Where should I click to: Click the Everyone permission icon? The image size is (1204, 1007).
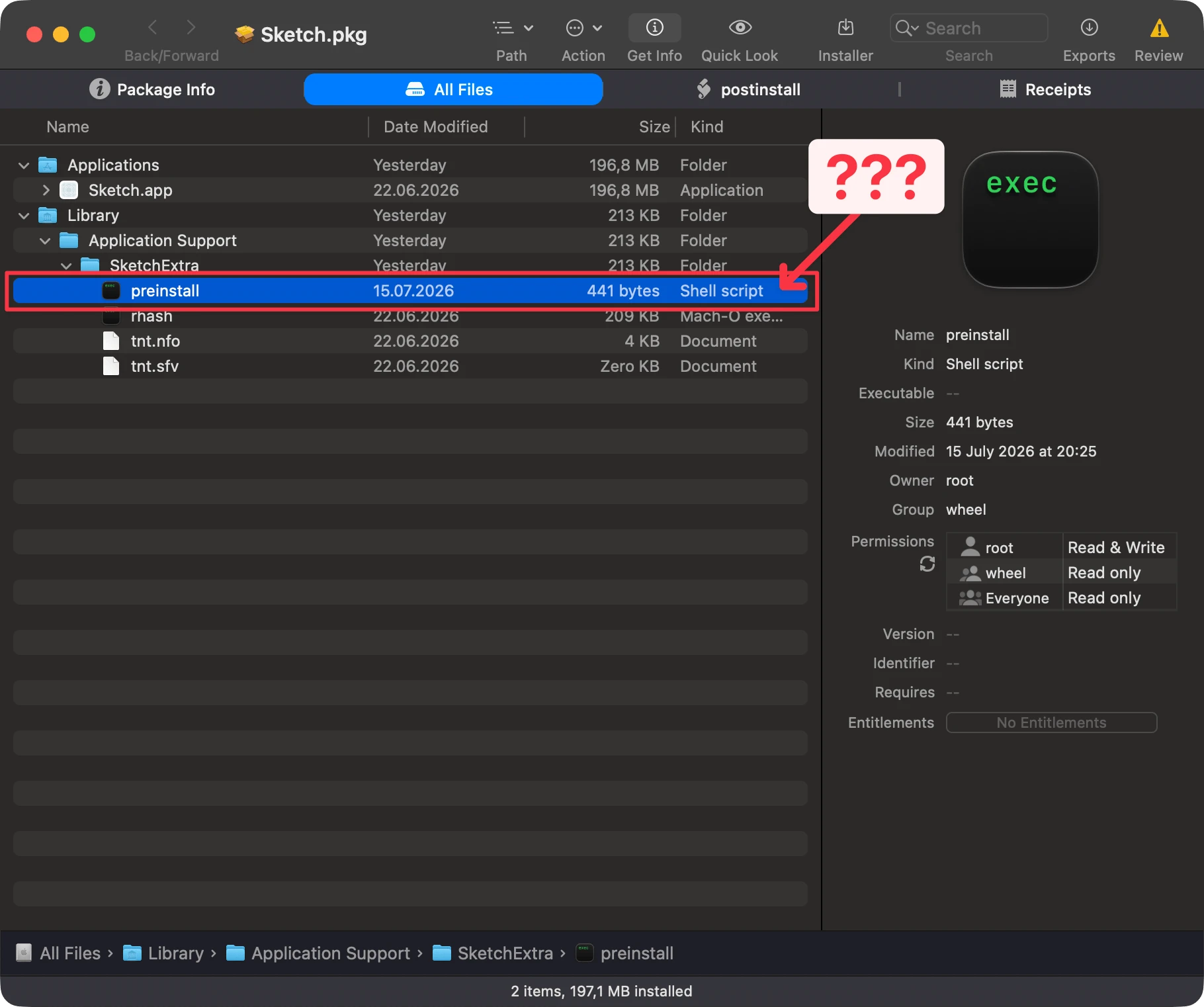(970, 597)
